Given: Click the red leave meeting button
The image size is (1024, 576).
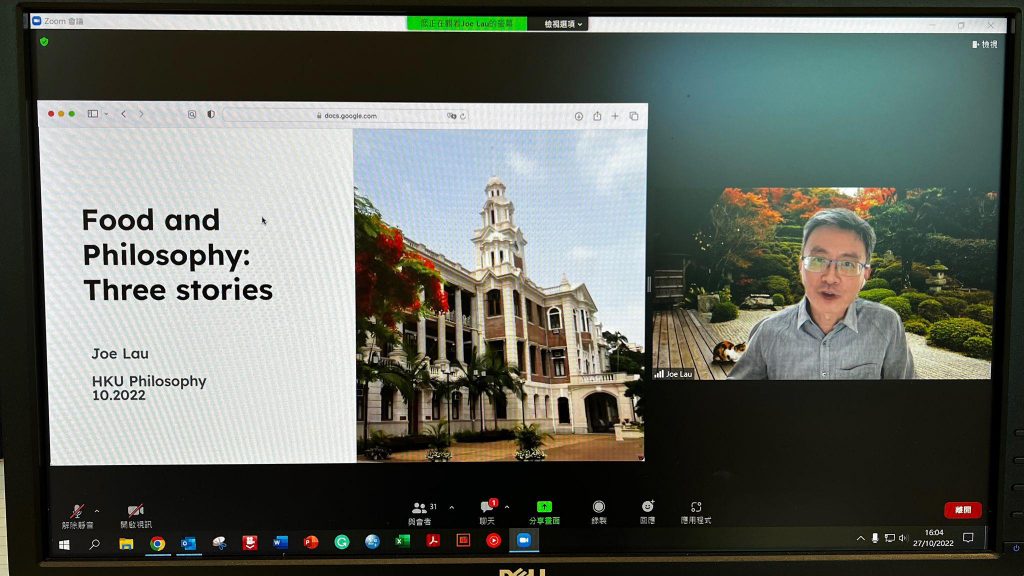Looking at the screenshot, I should (963, 509).
